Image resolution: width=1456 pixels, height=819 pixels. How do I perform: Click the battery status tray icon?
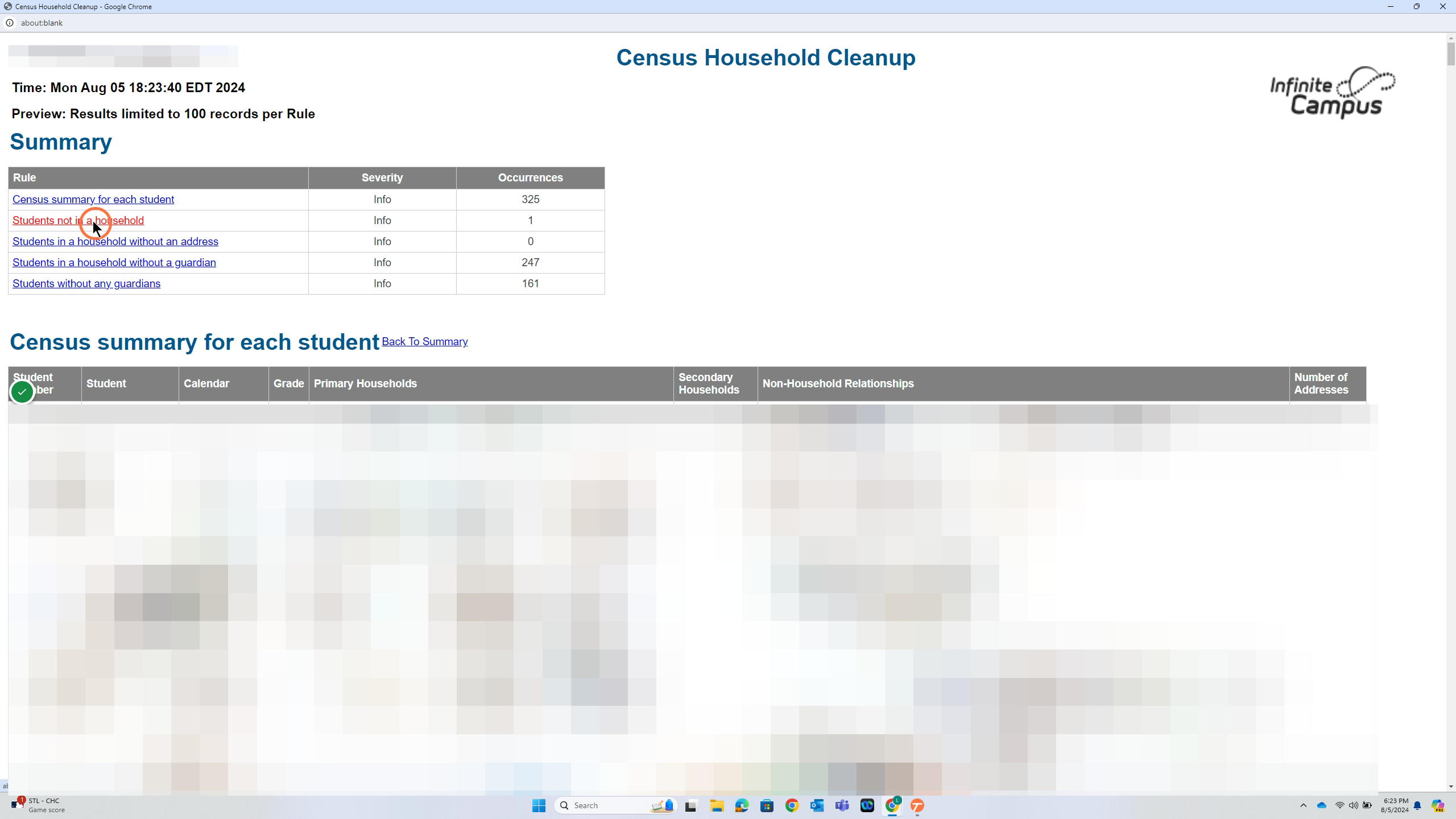(1367, 805)
